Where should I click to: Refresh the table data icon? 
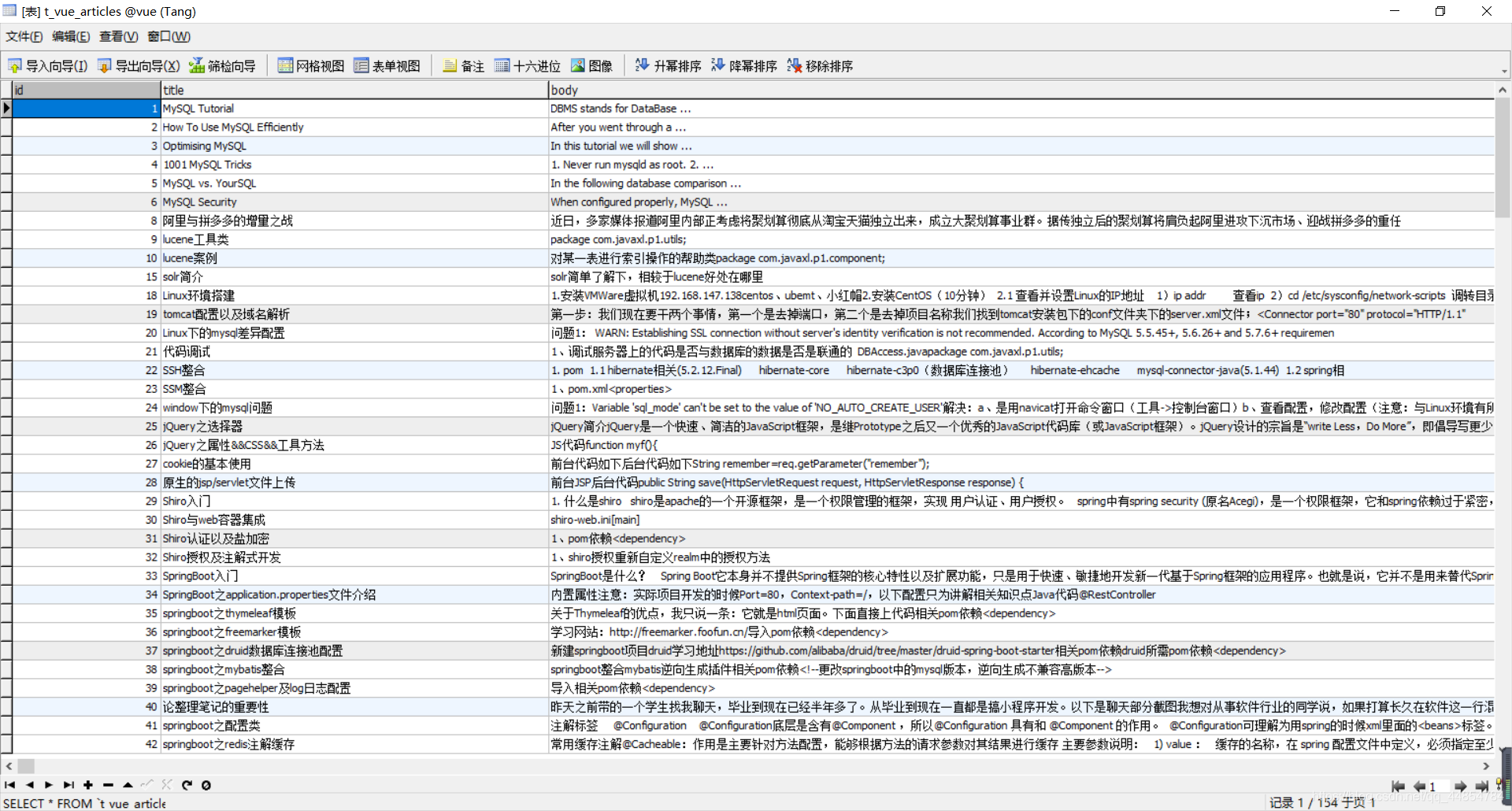coord(187,785)
